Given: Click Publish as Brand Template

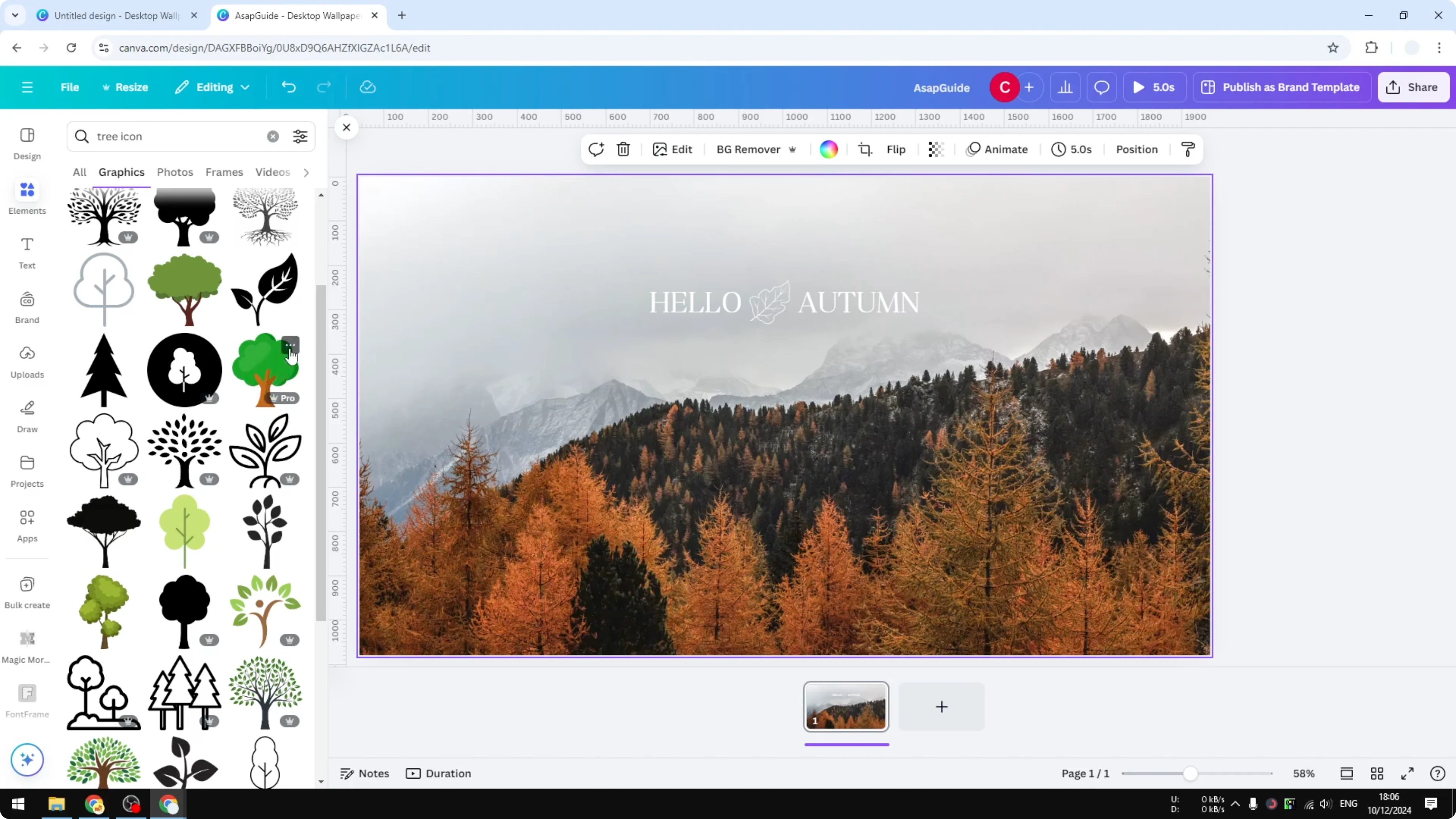Looking at the screenshot, I should click(1282, 87).
